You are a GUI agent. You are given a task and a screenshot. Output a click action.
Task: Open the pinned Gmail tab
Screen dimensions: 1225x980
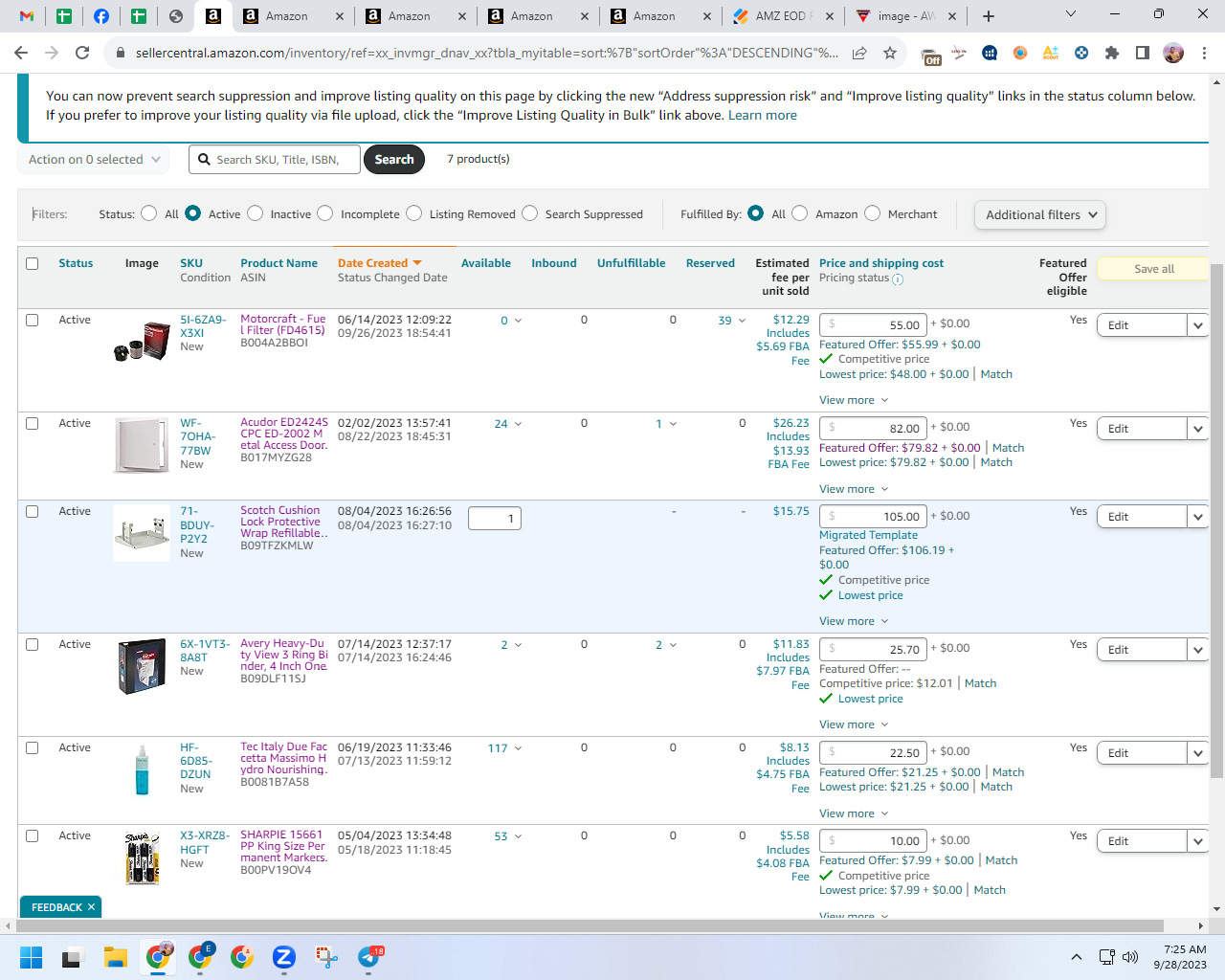click(x=27, y=16)
